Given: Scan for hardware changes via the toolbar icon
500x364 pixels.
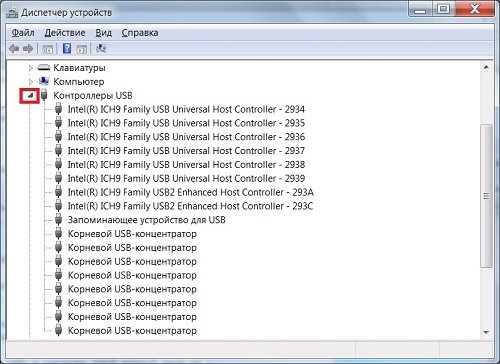Looking at the screenshot, I should [101, 49].
